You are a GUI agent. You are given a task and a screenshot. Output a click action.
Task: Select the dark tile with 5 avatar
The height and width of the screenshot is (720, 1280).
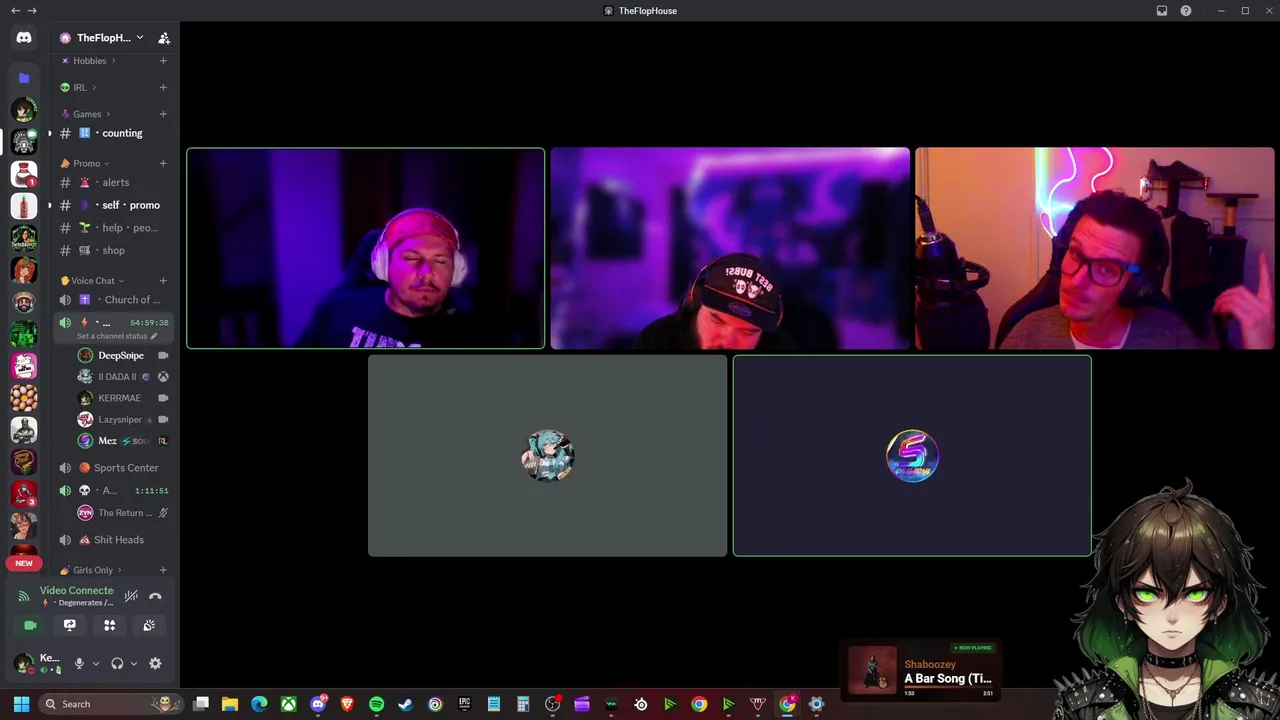(x=912, y=456)
